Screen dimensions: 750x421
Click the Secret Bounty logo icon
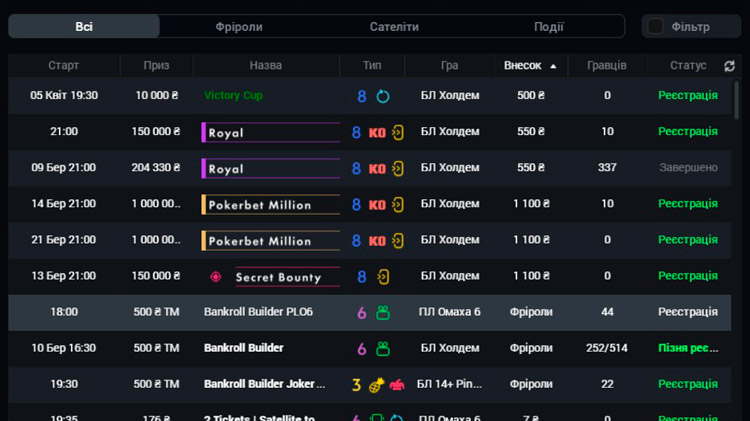pyautogui.click(x=215, y=277)
